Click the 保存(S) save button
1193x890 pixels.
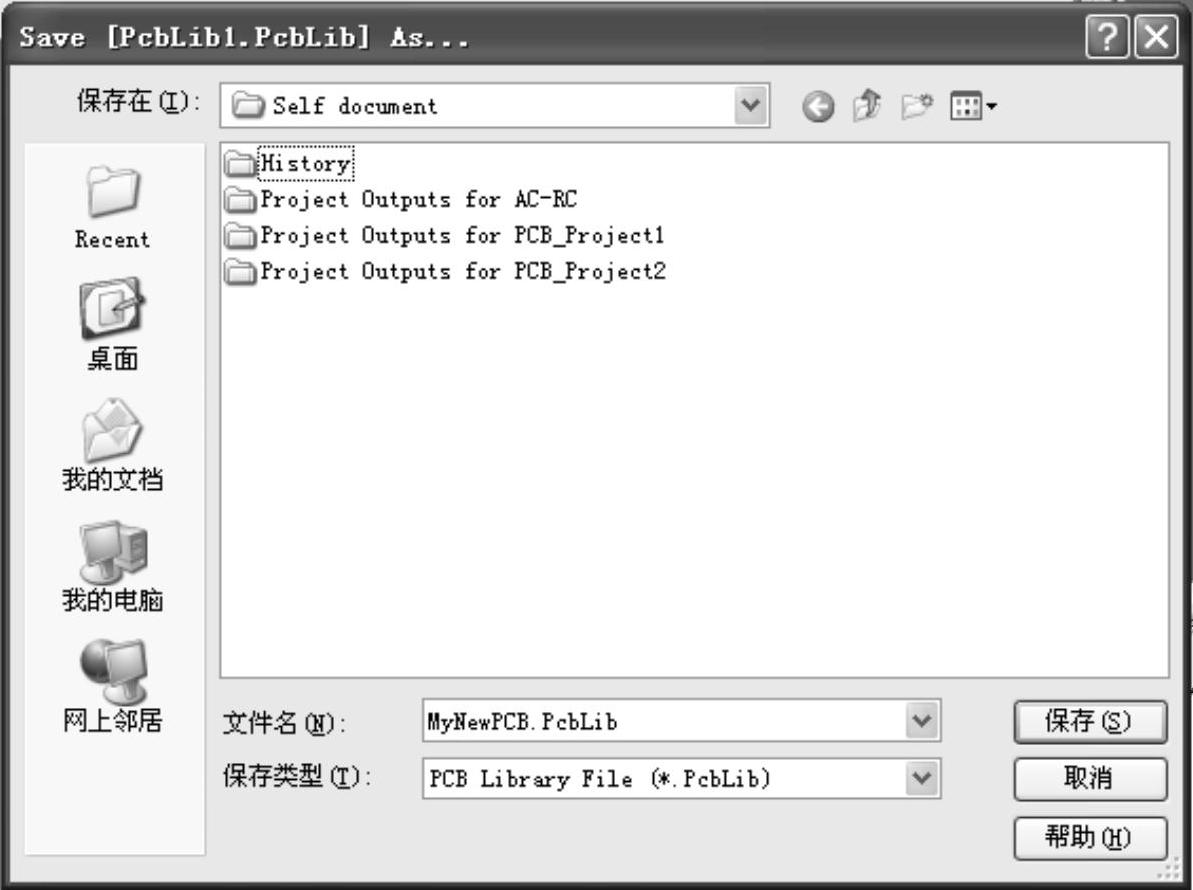click(1090, 721)
